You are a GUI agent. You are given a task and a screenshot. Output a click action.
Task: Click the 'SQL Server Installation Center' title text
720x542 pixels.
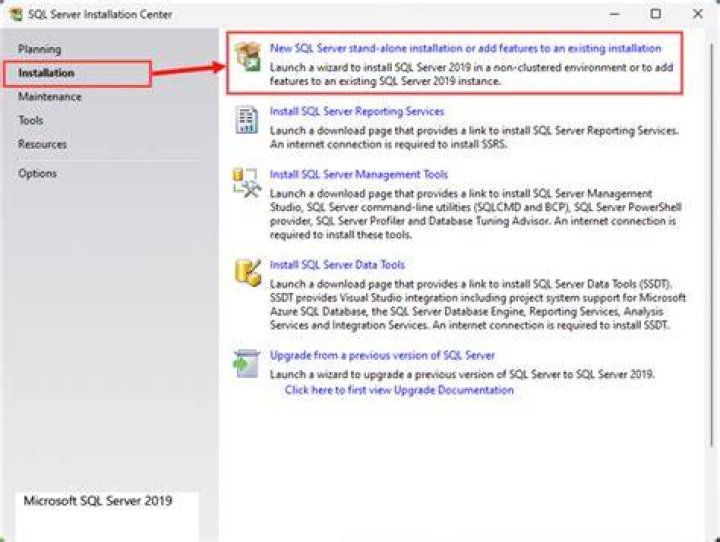pos(100,14)
